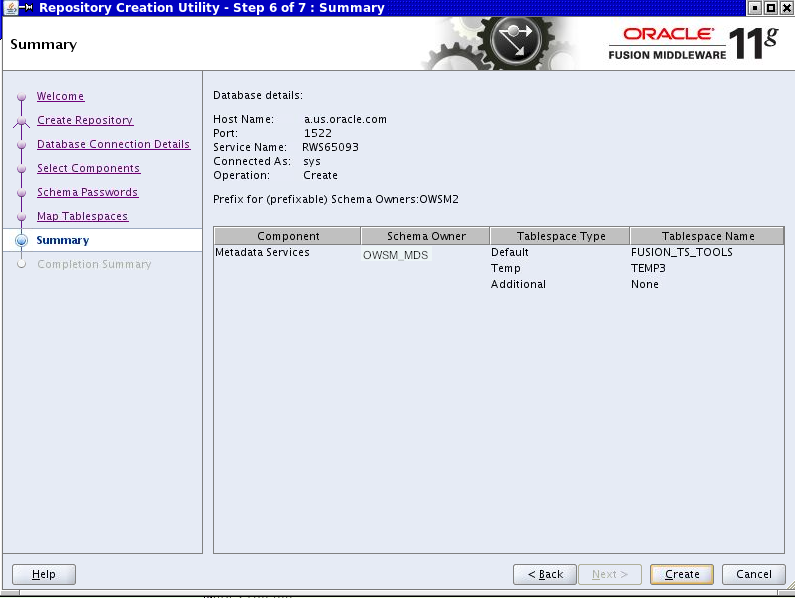Click the TEMP3 tablespace name

point(648,268)
